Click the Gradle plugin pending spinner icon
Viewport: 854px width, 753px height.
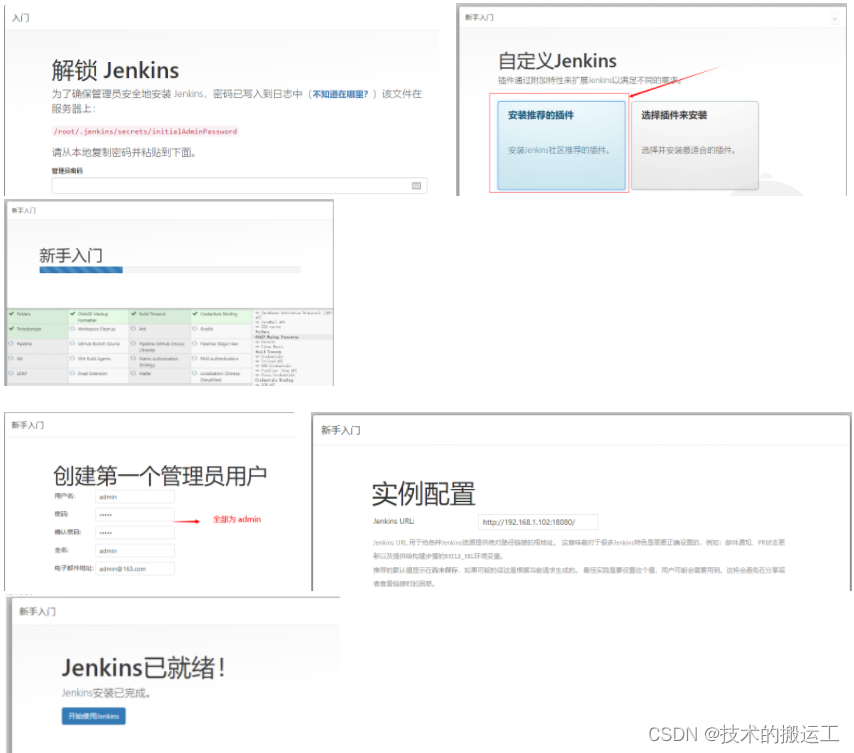(x=194, y=329)
